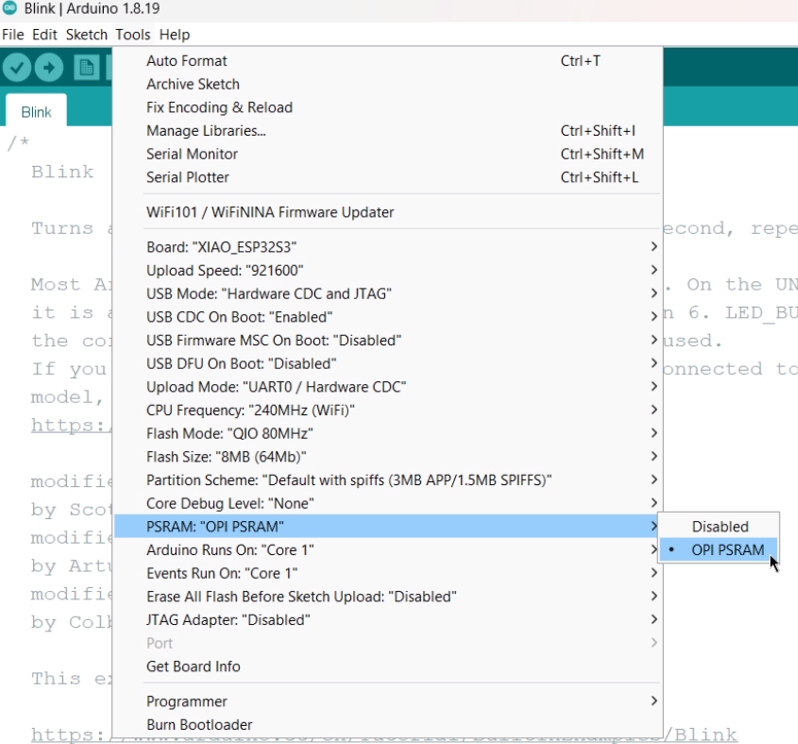Click the Verify checkmark icon
The width and height of the screenshot is (798, 744).
tap(17, 68)
